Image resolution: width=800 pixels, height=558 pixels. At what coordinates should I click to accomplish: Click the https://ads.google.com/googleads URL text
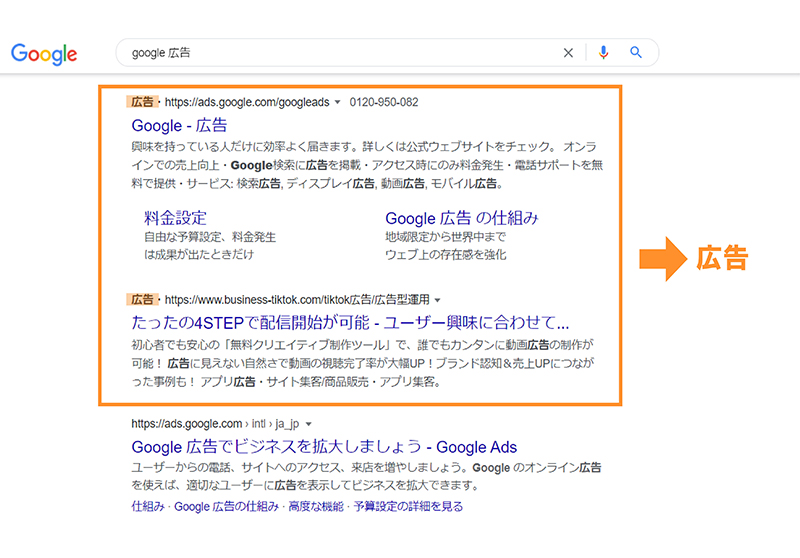tap(247, 102)
